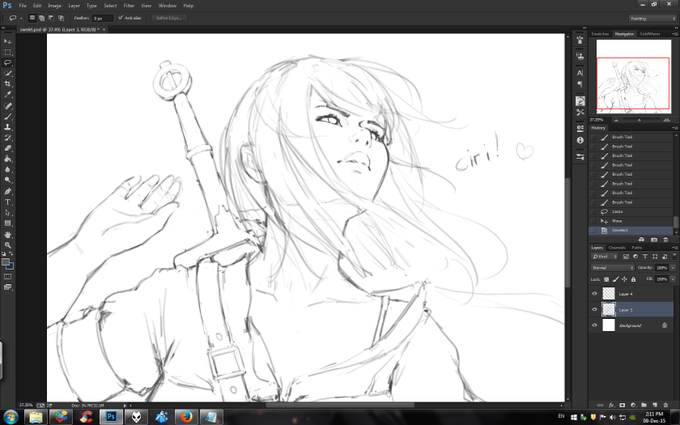Toggle lock all icon
The height and width of the screenshot is (425, 680).
tap(633, 279)
